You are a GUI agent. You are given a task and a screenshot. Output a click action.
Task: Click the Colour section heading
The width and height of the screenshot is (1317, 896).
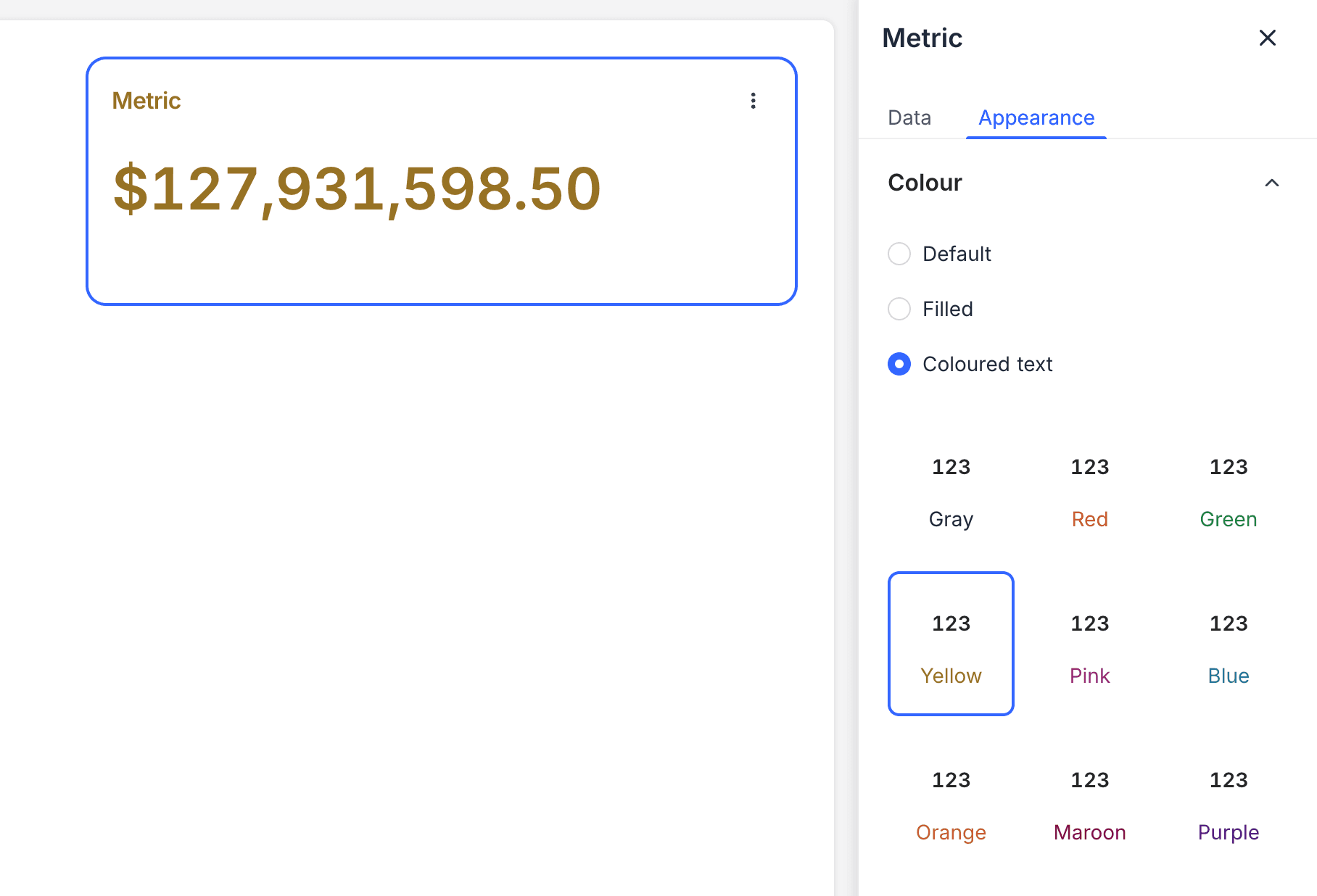pos(925,183)
